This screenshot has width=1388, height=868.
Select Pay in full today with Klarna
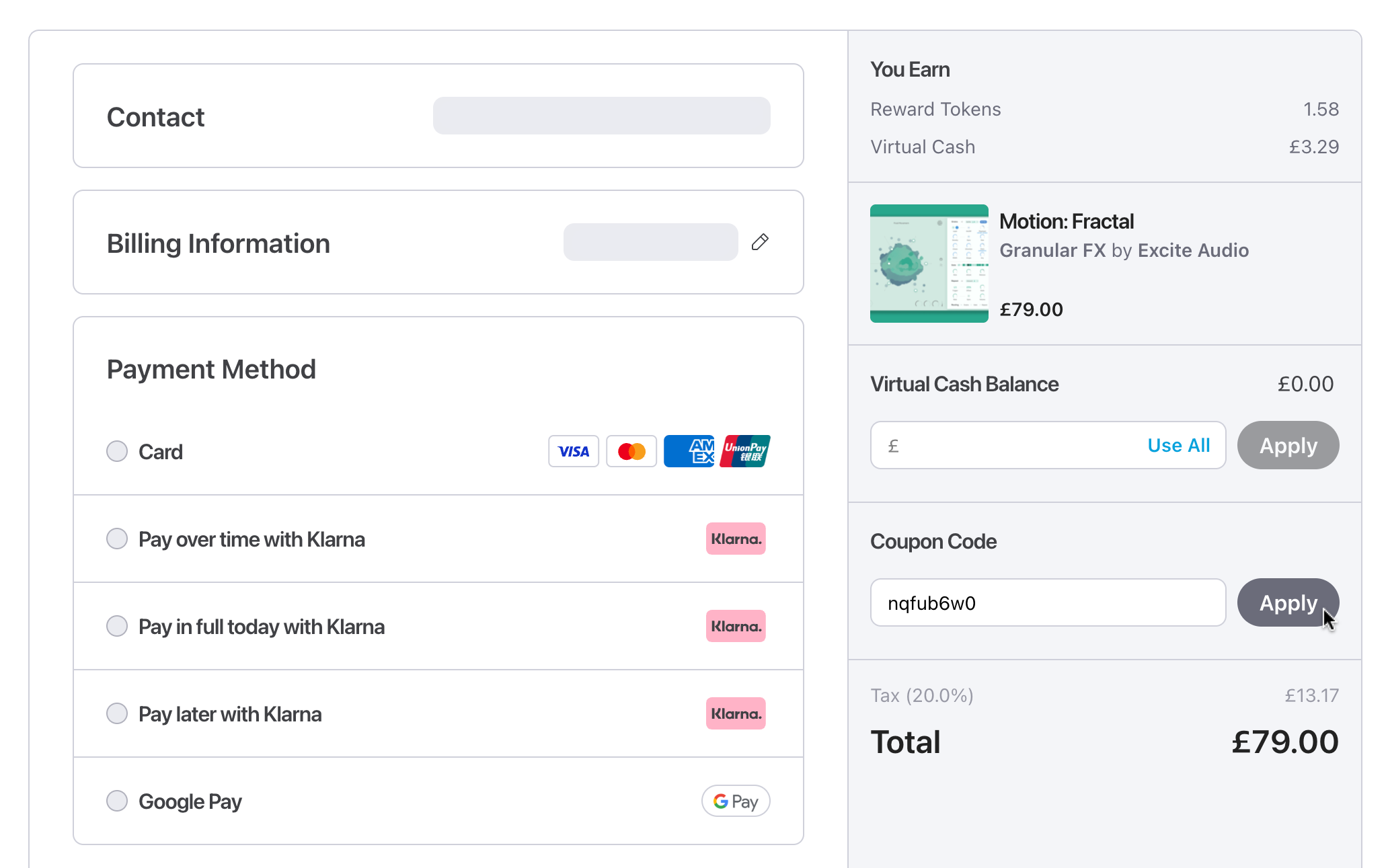(117, 626)
